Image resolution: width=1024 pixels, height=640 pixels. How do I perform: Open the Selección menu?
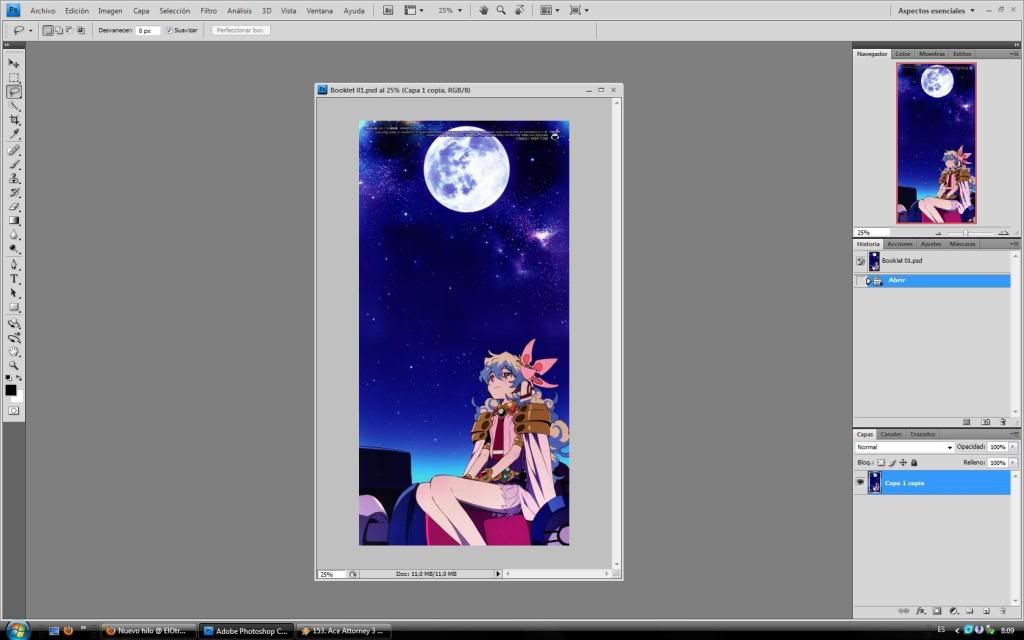[174, 10]
